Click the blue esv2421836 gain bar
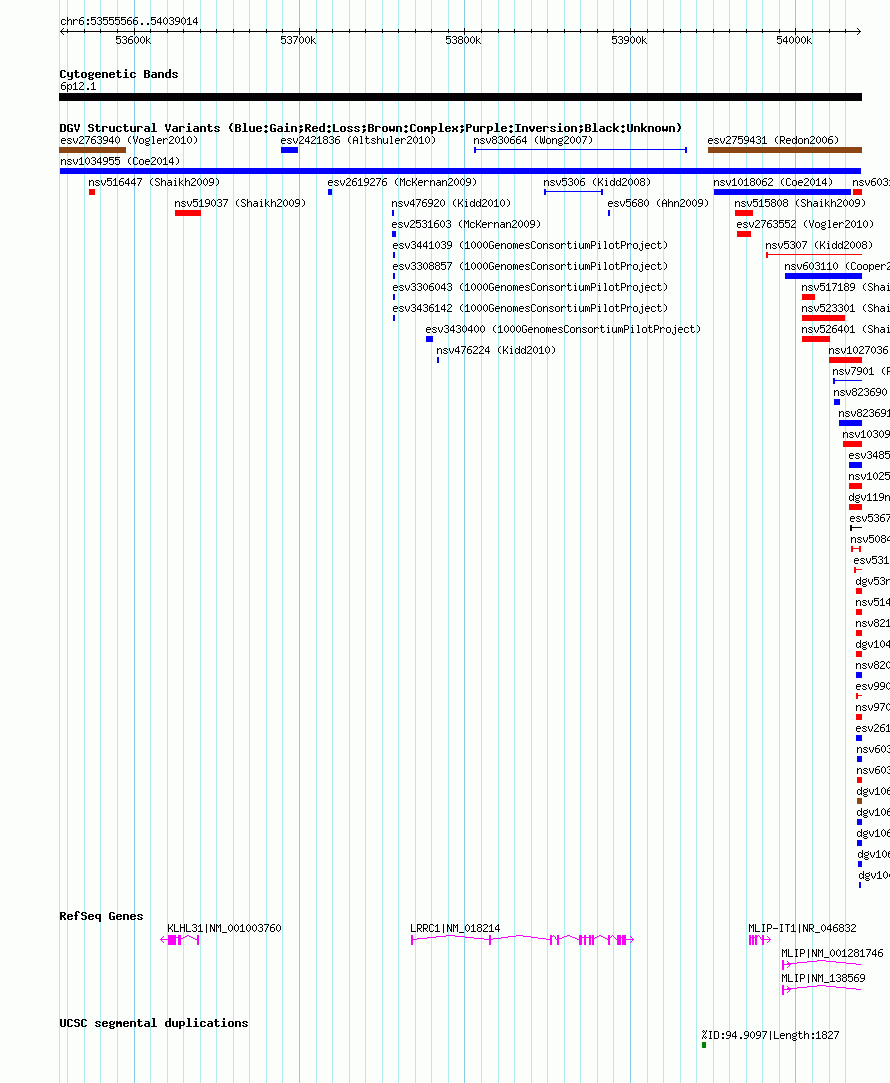890x1083 pixels. 289,150
